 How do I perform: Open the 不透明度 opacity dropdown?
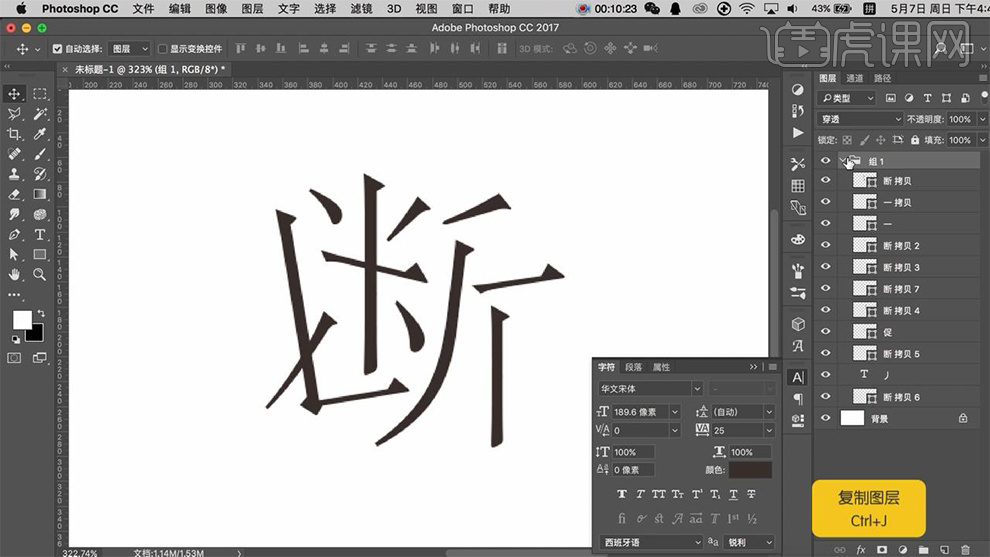pos(982,119)
